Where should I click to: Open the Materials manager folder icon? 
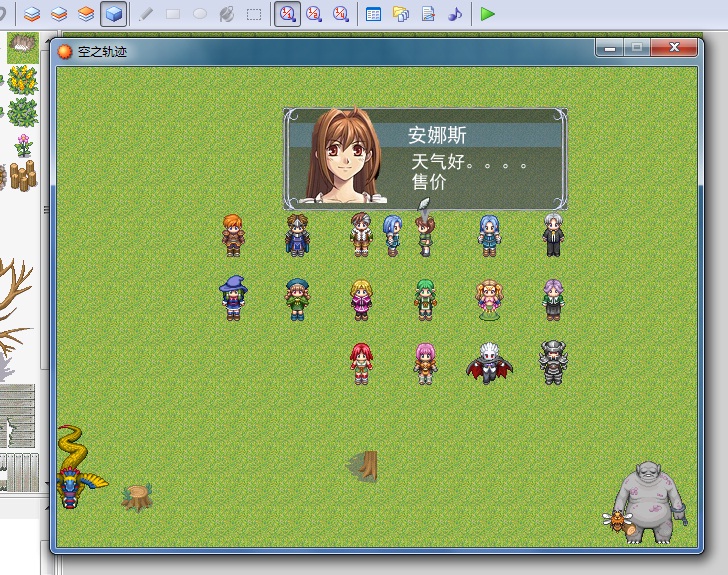click(x=401, y=14)
